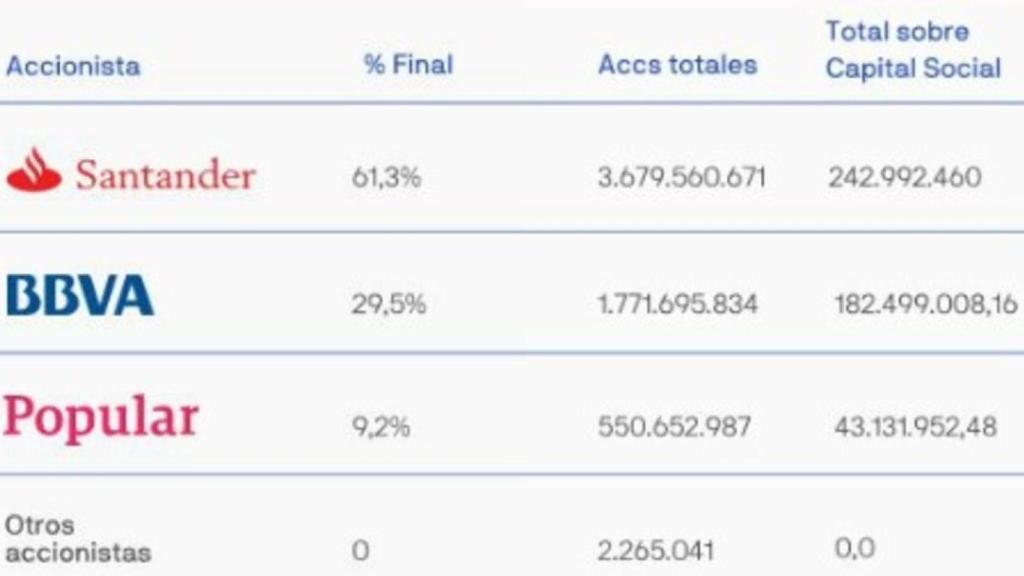
Task: Click BBVA capital value 182.499.008,16
Action: click(925, 304)
